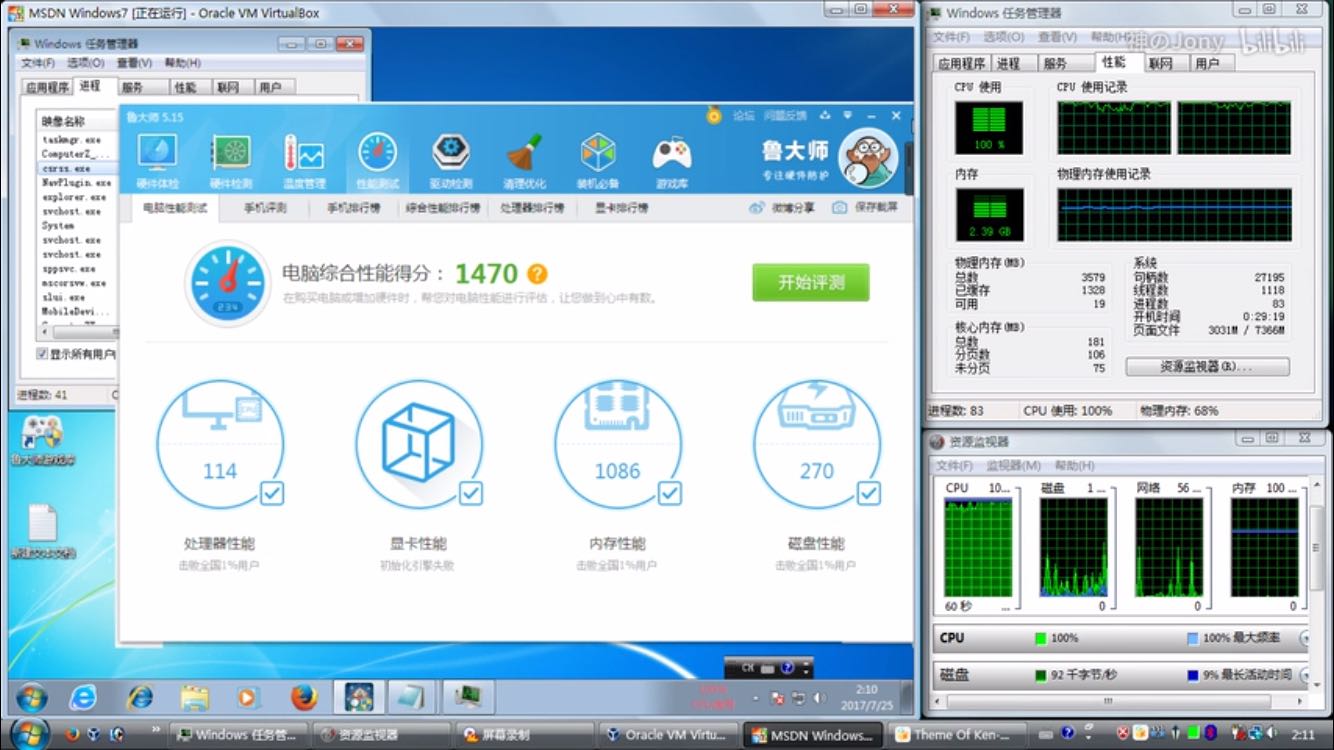
Task: Open Firefox in guest taskbar
Action: tap(304, 697)
